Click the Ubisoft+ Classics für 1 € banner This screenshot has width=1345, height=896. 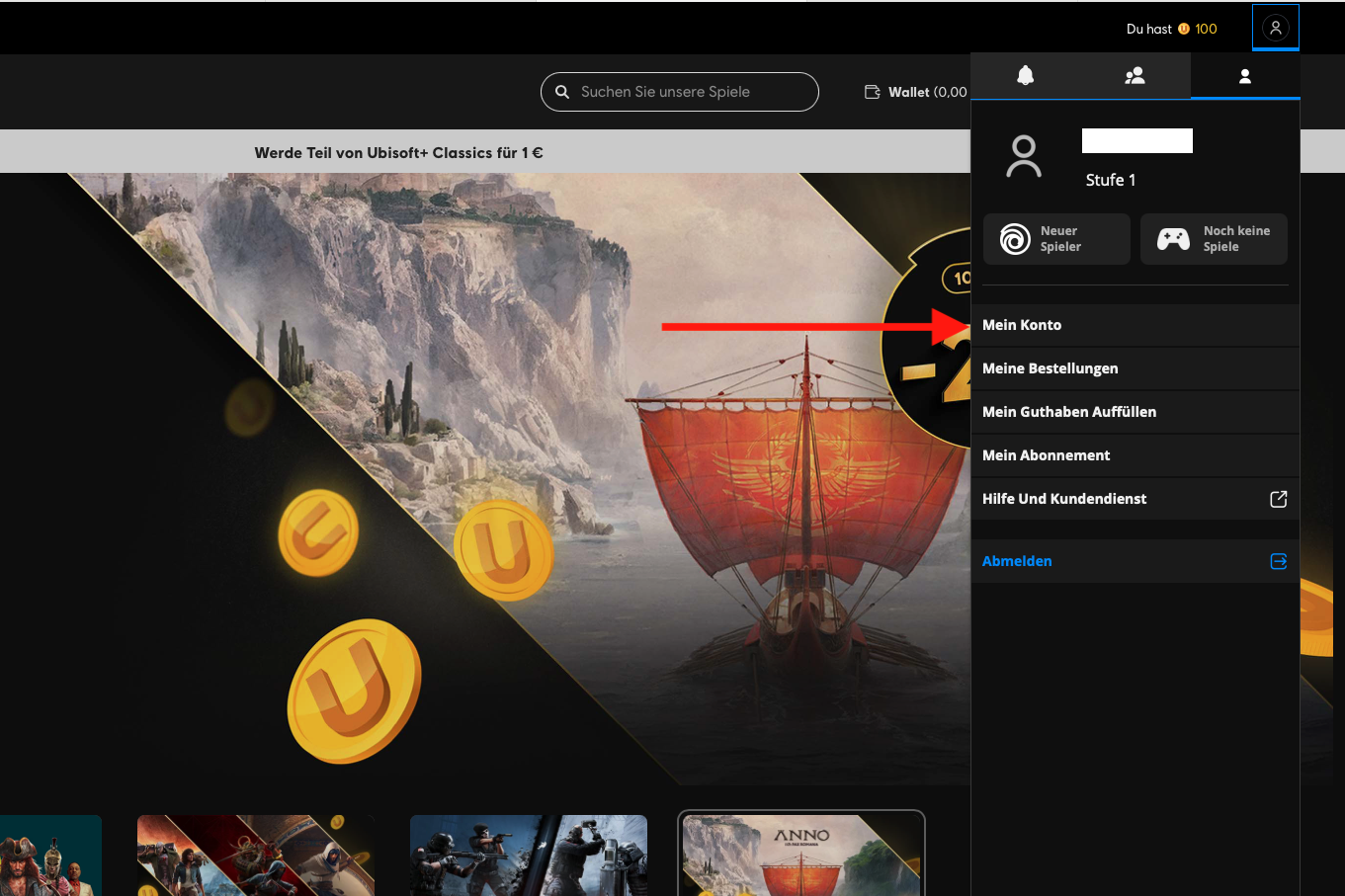point(398,153)
